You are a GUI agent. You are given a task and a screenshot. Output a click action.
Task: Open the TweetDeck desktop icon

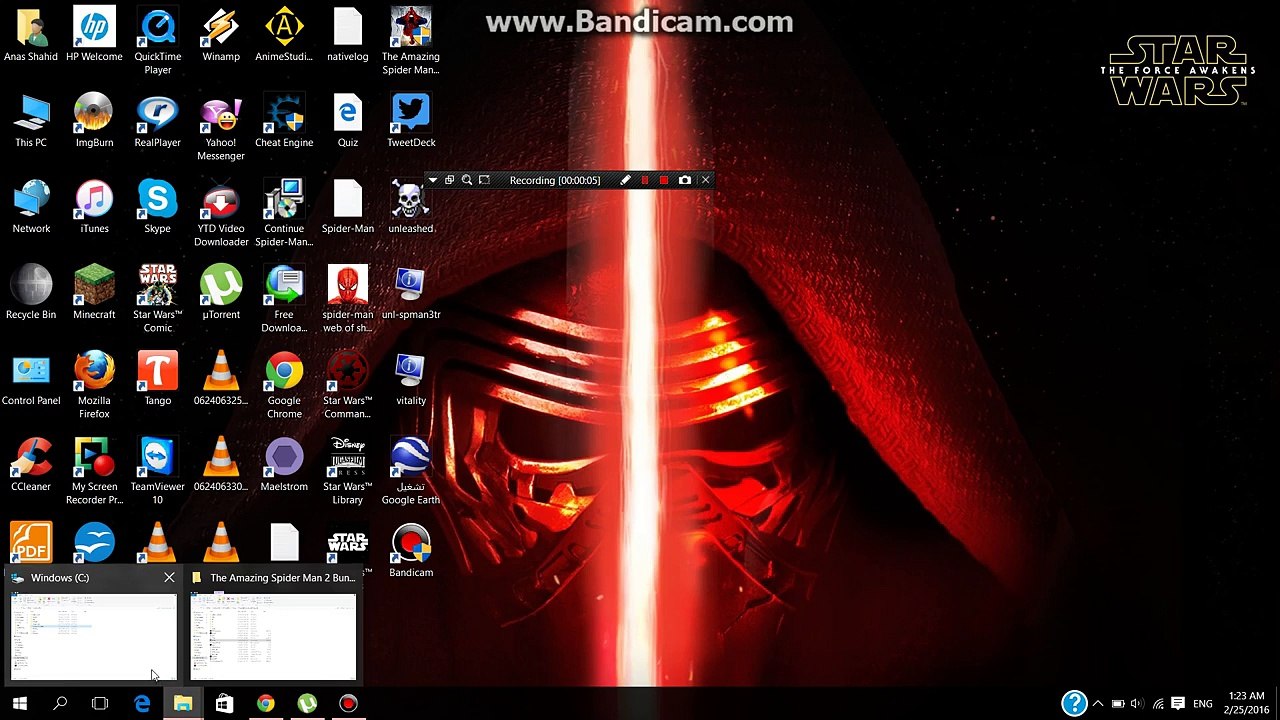tap(411, 121)
